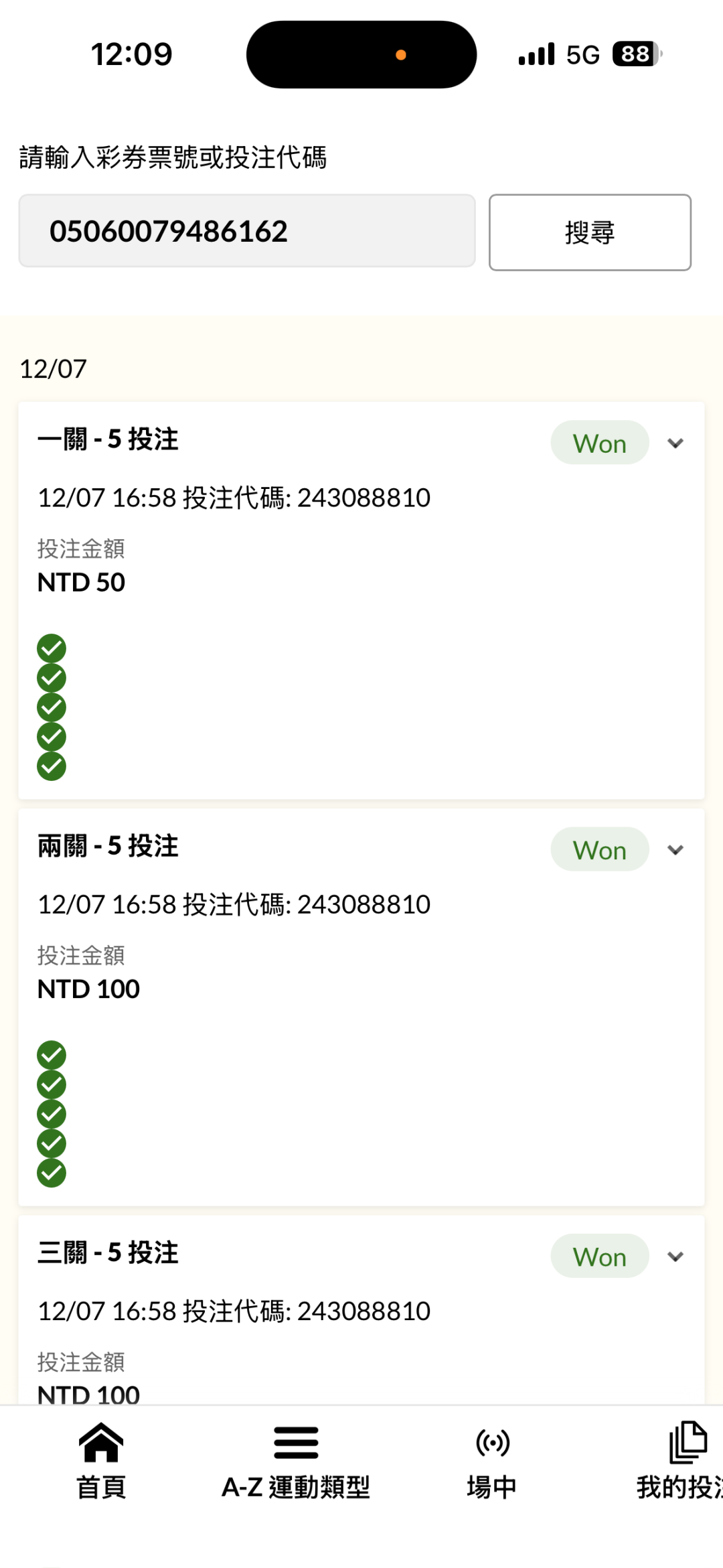Focus the ticket number input field

click(246, 232)
